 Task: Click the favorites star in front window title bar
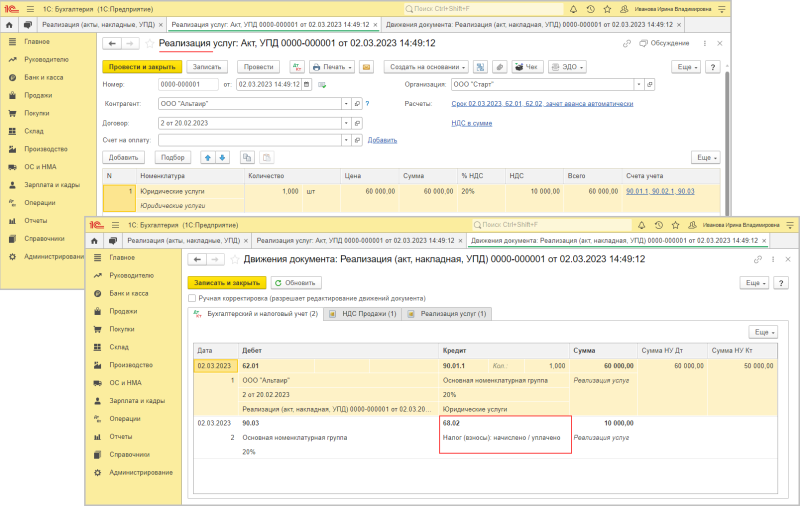point(676,225)
